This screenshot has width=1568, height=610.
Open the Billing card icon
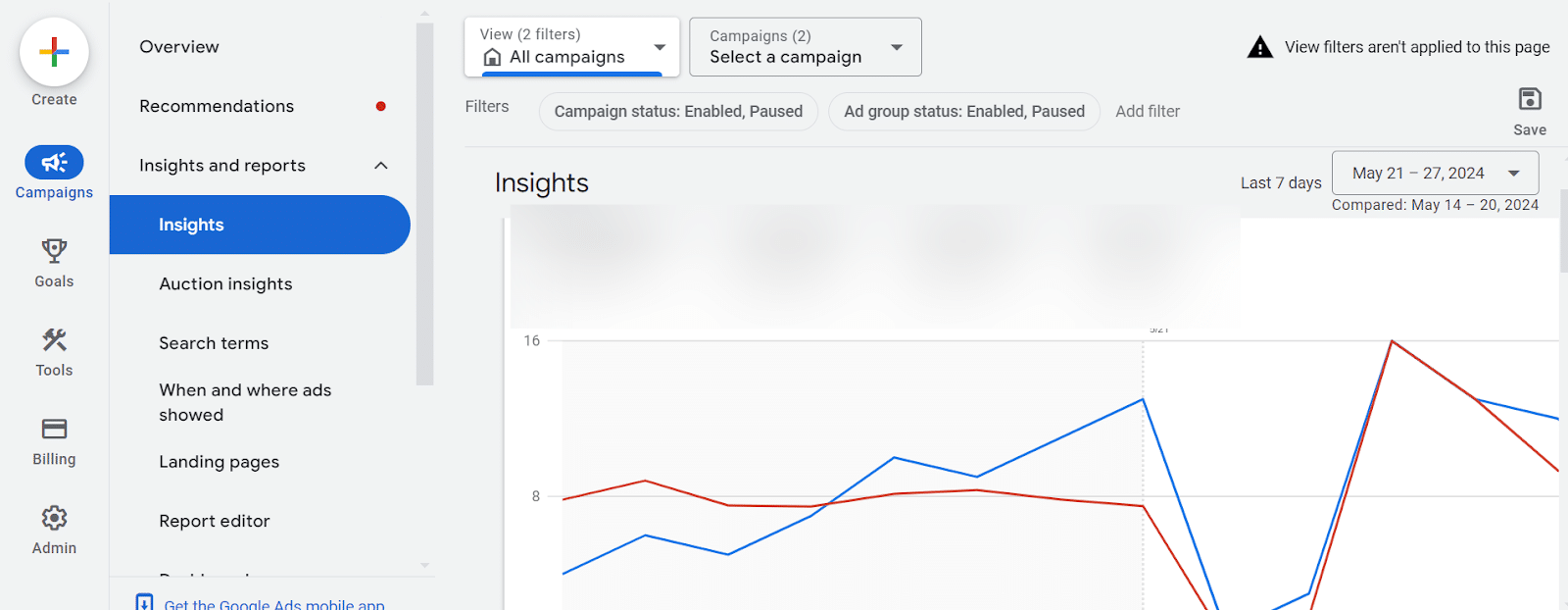(54, 430)
